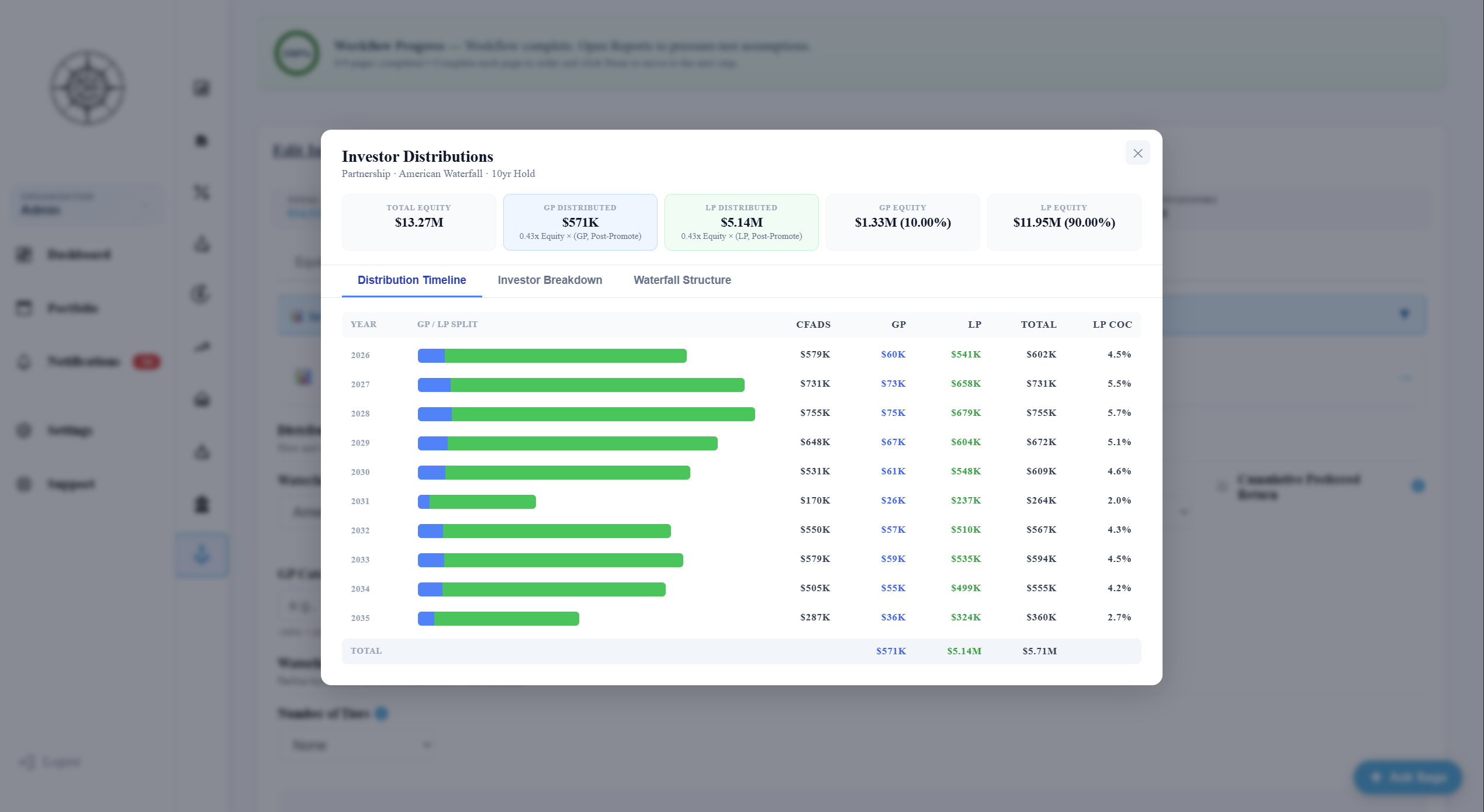1484x812 pixels.
Task: Click the green LP segment of the 2028 bar
Action: coord(603,414)
